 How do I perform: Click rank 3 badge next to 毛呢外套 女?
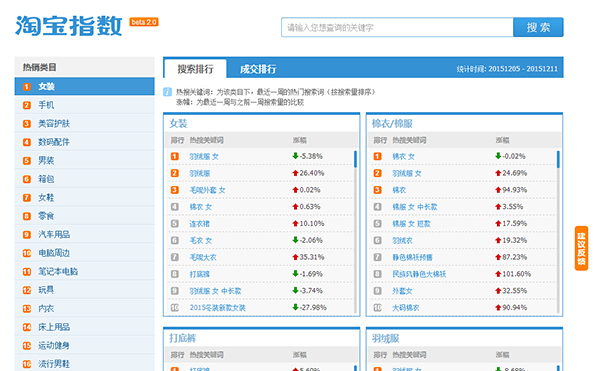(x=174, y=190)
